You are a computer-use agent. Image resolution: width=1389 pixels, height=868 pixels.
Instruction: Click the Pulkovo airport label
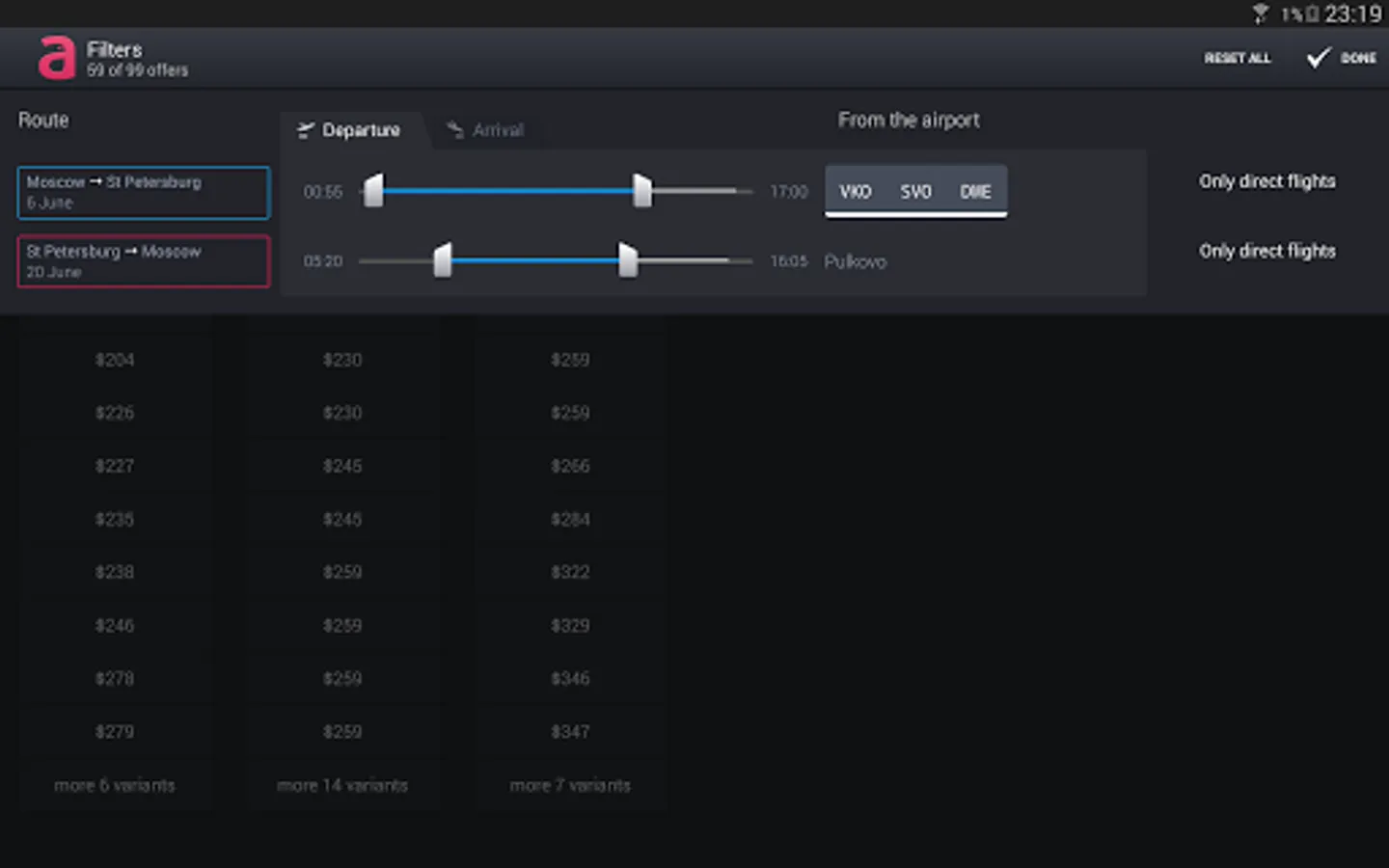(855, 261)
